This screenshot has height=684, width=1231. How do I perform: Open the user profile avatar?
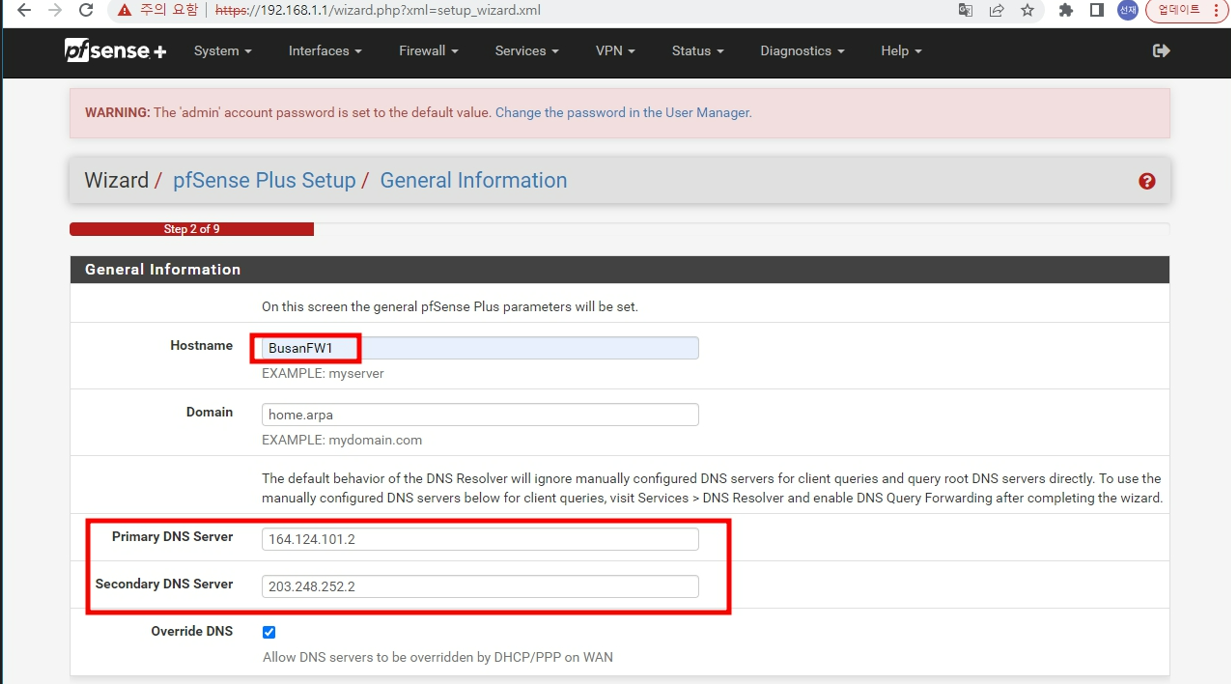pos(1128,10)
